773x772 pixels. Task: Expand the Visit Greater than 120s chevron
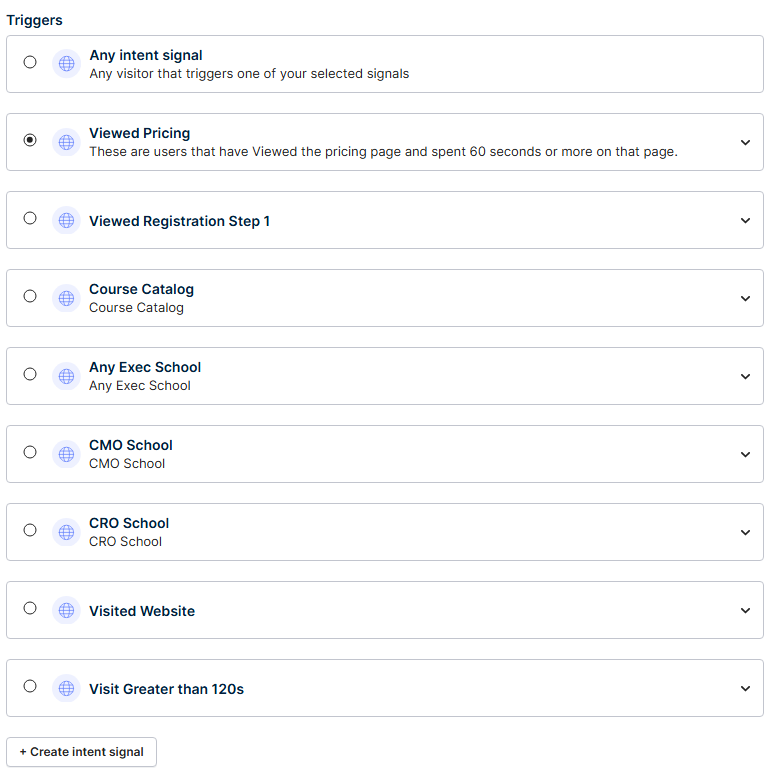click(x=745, y=689)
